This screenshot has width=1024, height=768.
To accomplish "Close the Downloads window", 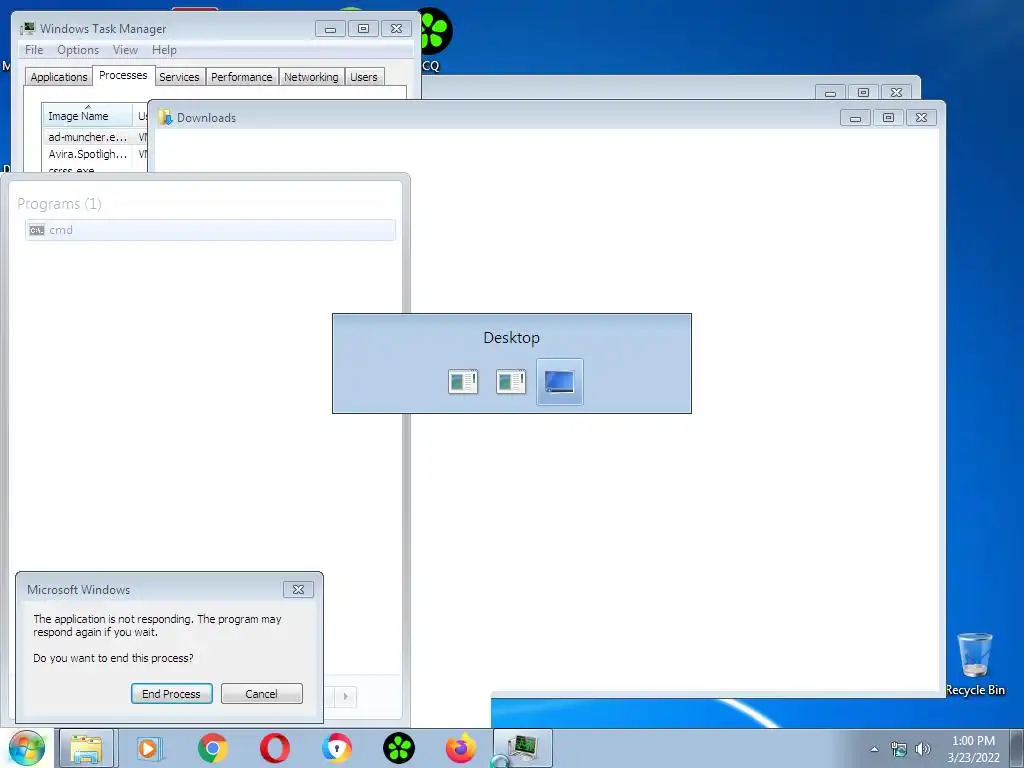I will 921,118.
